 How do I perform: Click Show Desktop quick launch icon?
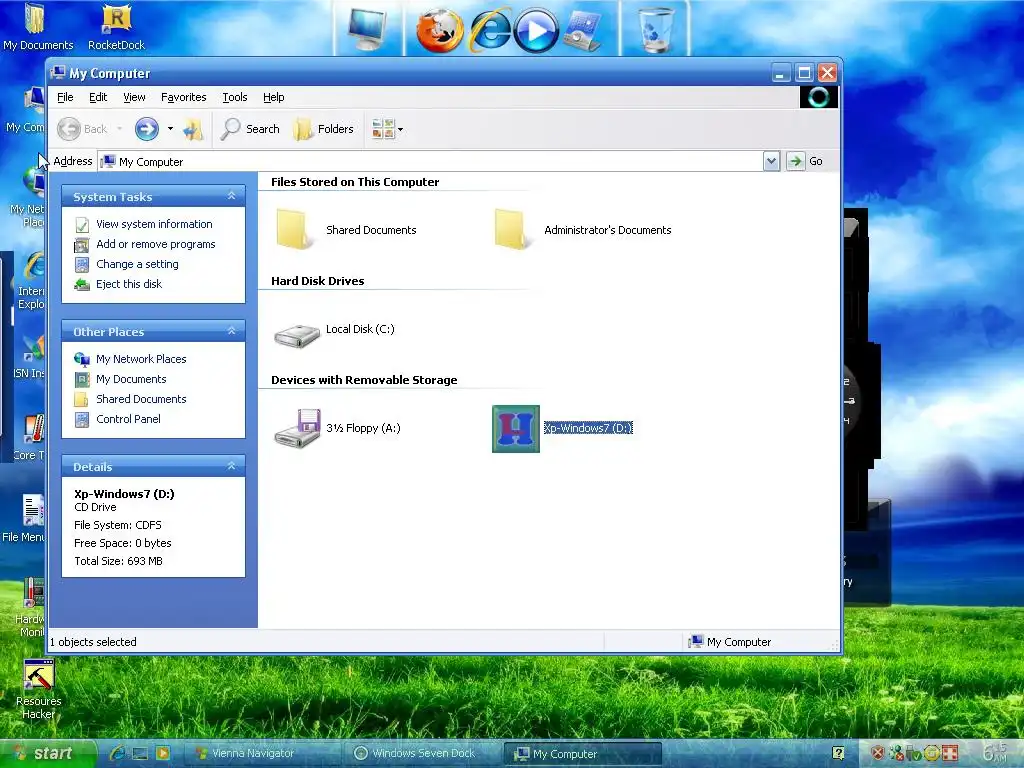point(140,753)
